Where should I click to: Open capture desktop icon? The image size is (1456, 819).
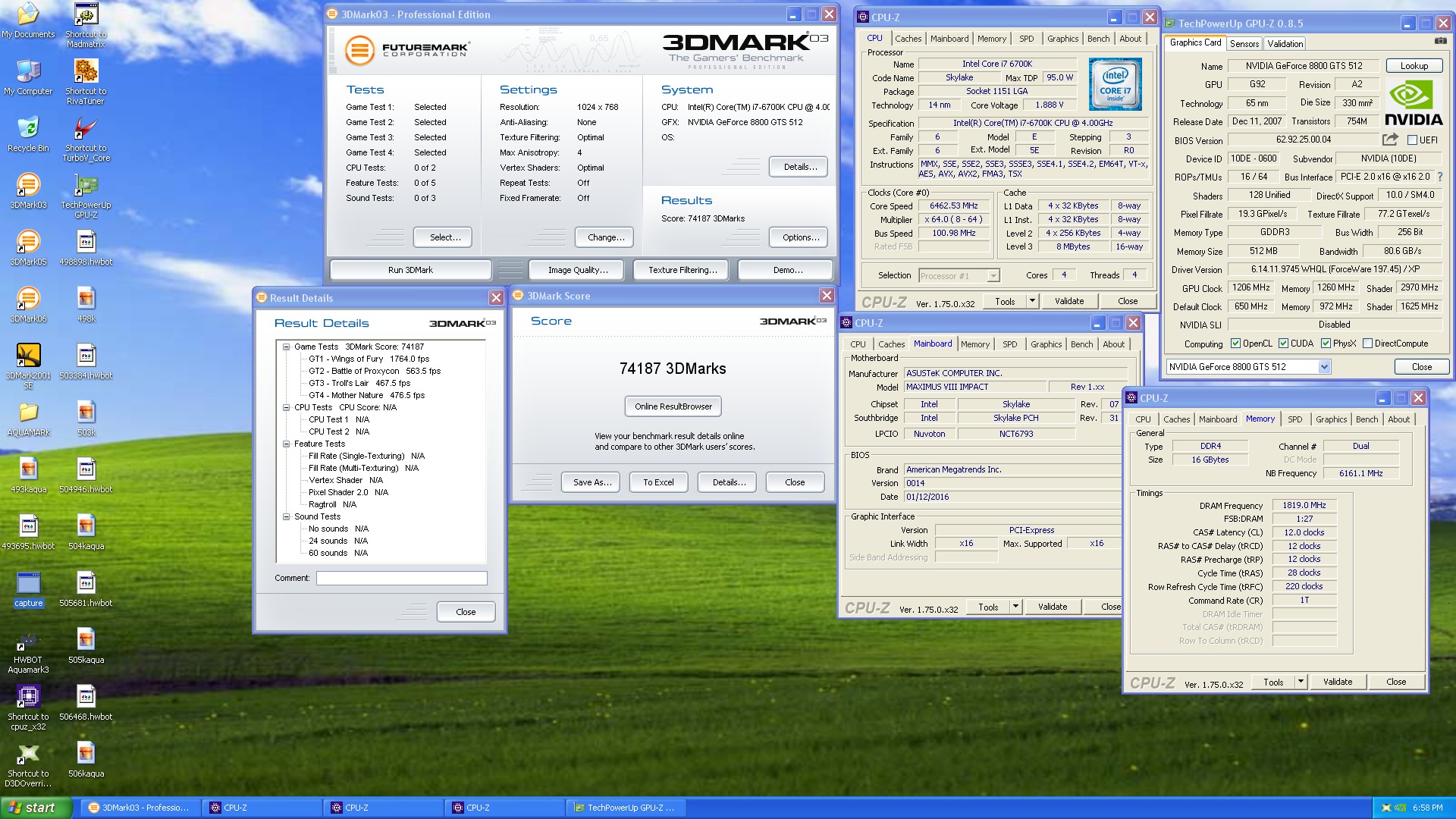pyautogui.click(x=28, y=590)
